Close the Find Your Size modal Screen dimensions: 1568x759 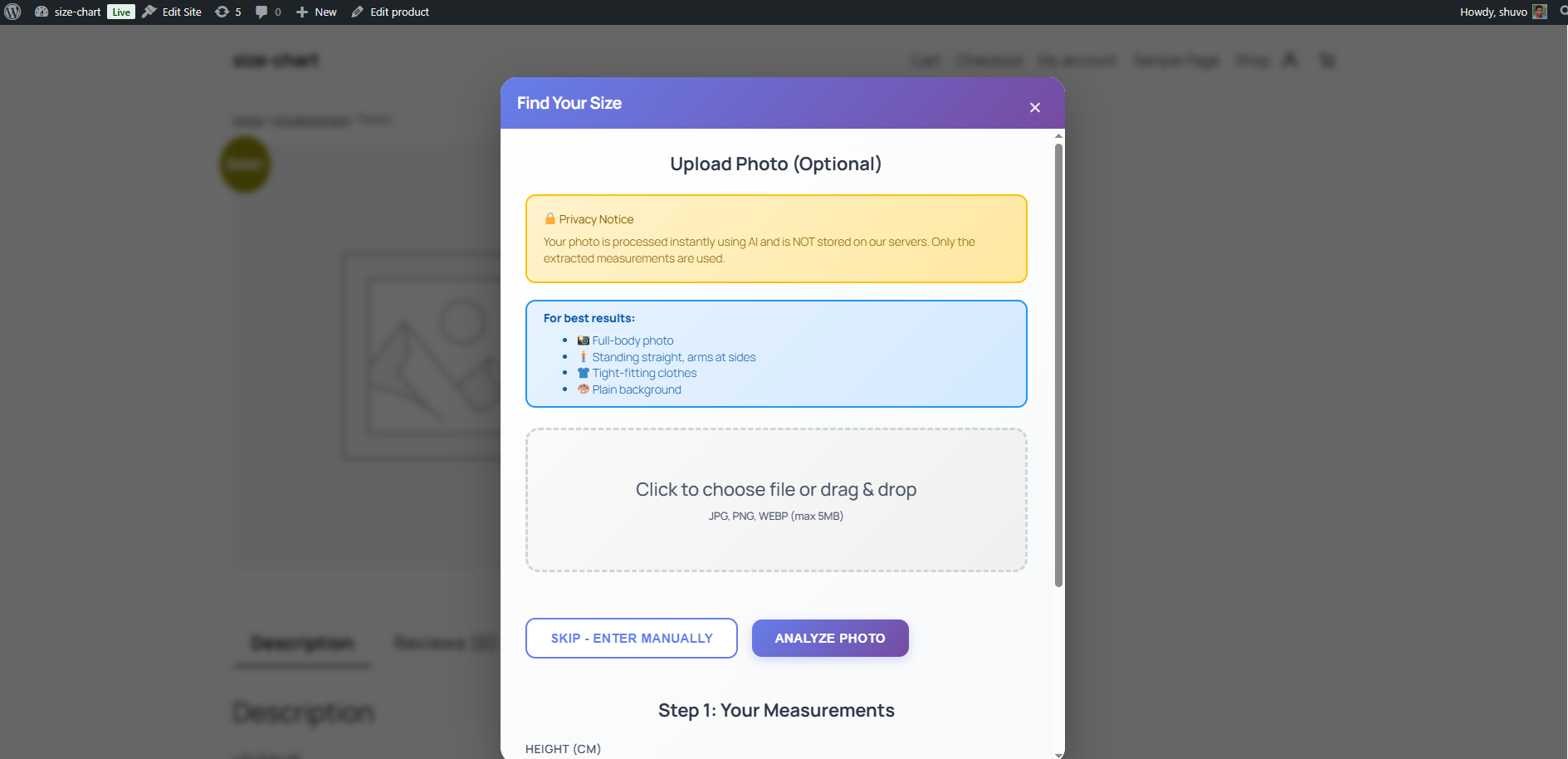tap(1034, 107)
